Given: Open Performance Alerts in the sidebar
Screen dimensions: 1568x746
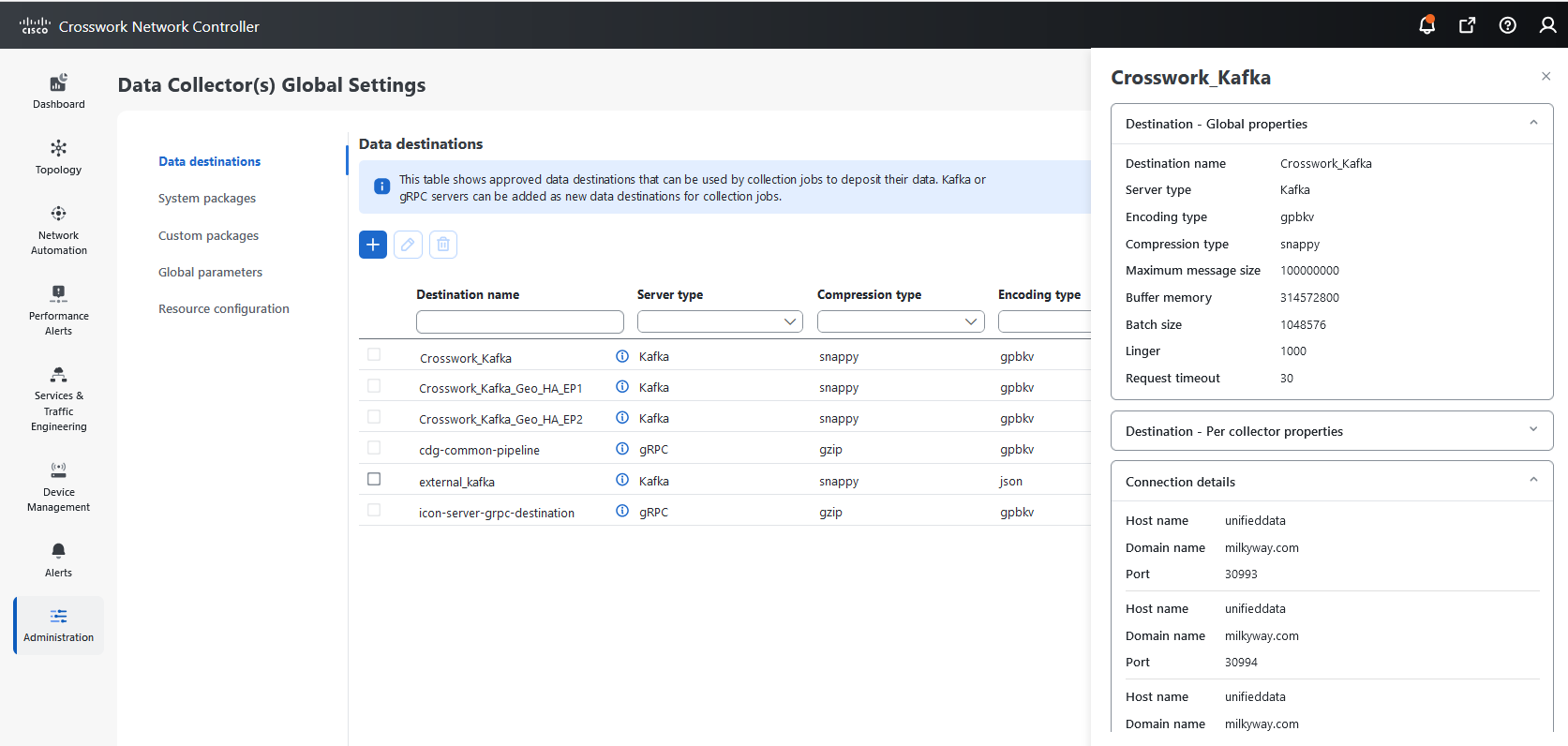Looking at the screenshot, I should 59,310.
